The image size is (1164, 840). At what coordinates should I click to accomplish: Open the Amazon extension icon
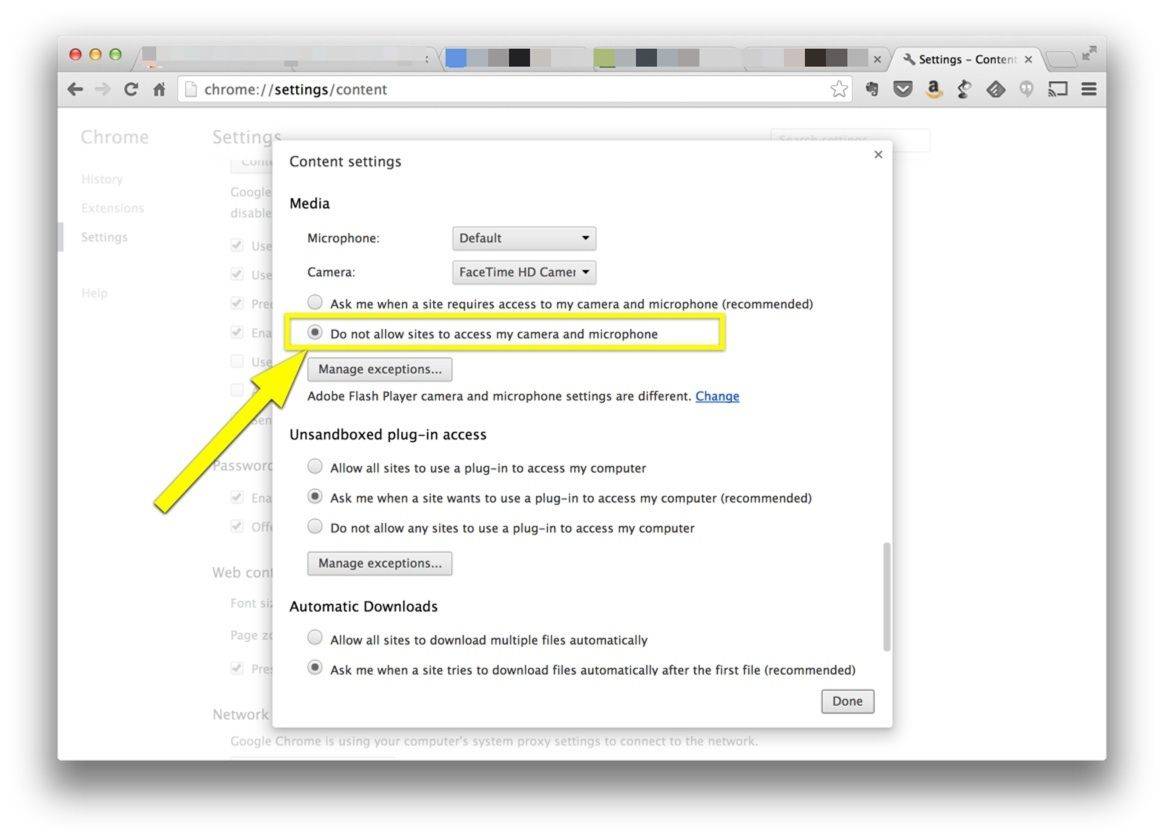coord(934,89)
